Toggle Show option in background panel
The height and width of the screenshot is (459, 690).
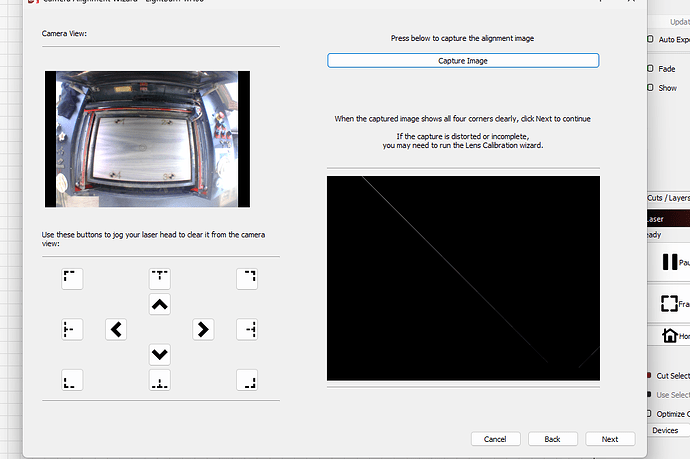[650, 88]
